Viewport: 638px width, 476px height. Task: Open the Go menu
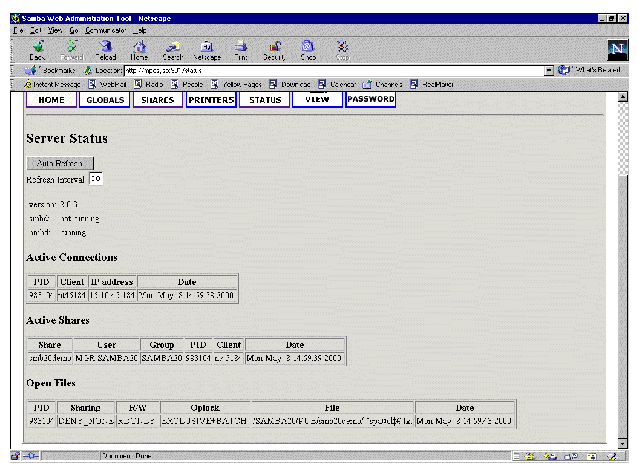click(74, 31)
